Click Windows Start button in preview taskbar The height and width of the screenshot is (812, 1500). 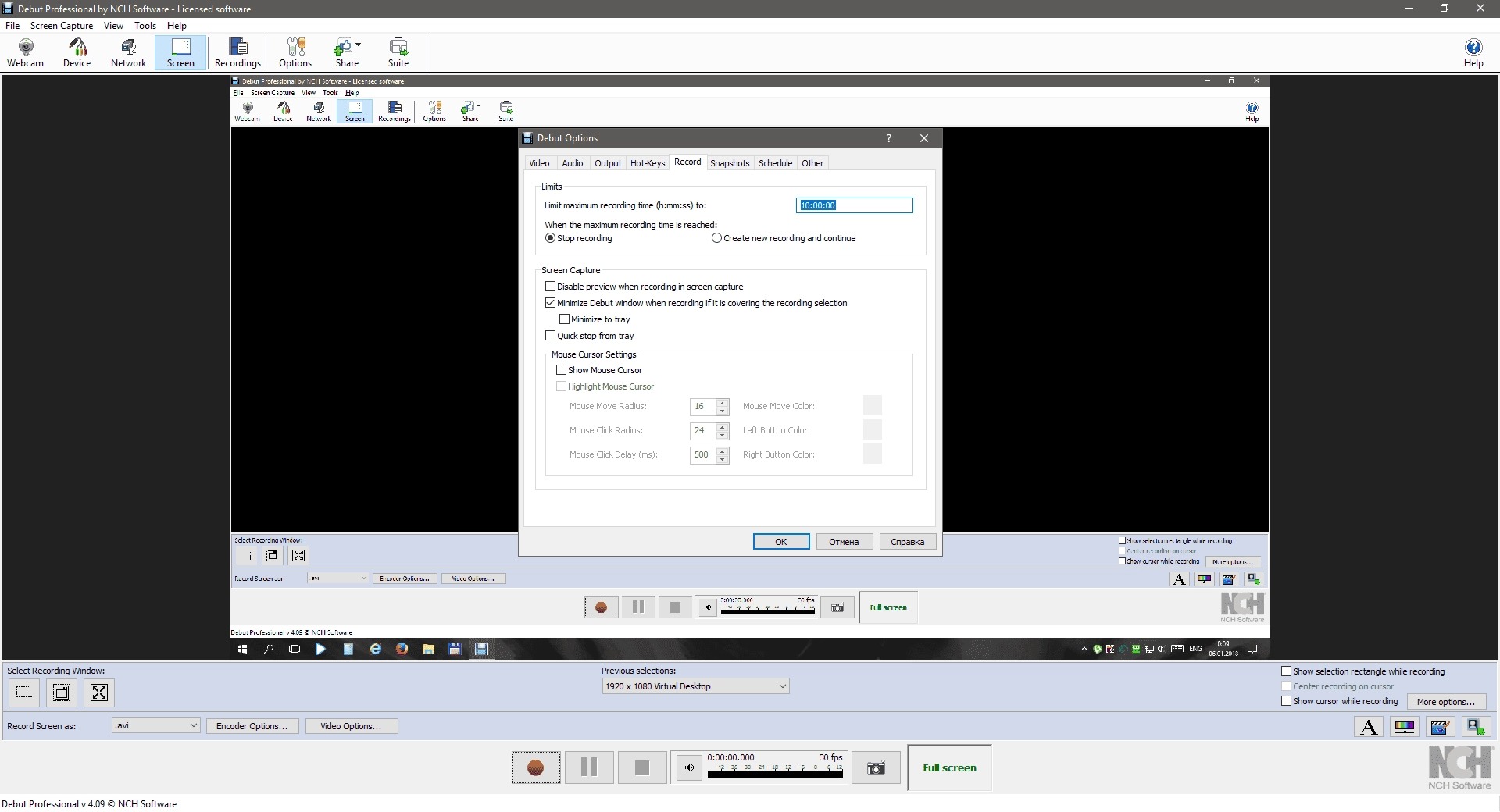pyautogui.click(x=243, y=649)
